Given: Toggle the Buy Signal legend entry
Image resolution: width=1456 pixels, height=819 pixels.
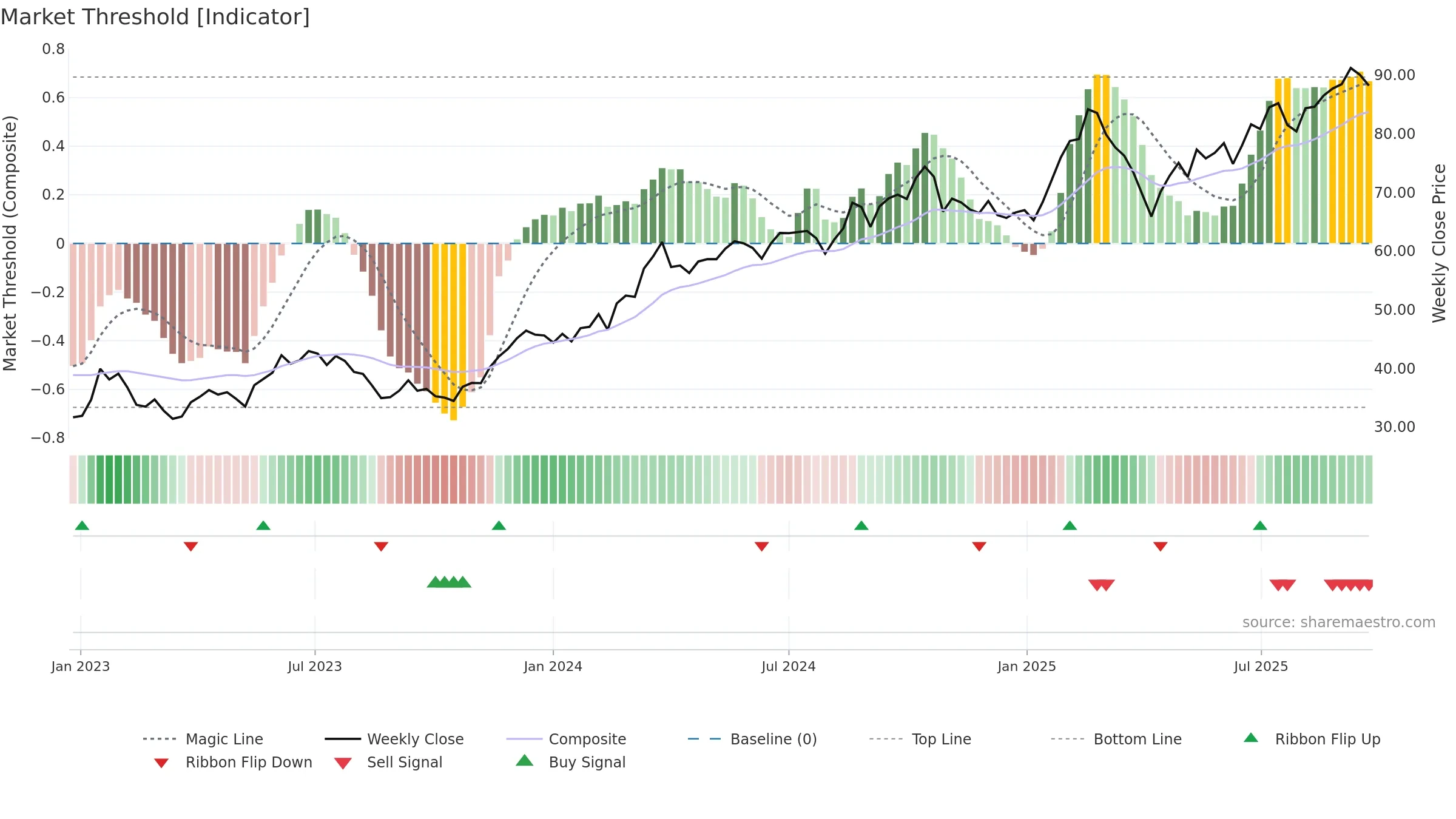Looking at the screenshot, I should [570, 762].
